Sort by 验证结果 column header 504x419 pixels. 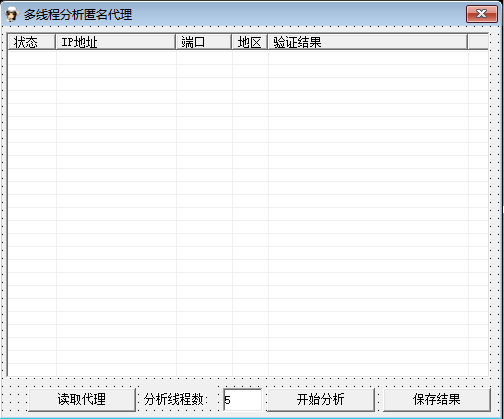click(368, 42)
